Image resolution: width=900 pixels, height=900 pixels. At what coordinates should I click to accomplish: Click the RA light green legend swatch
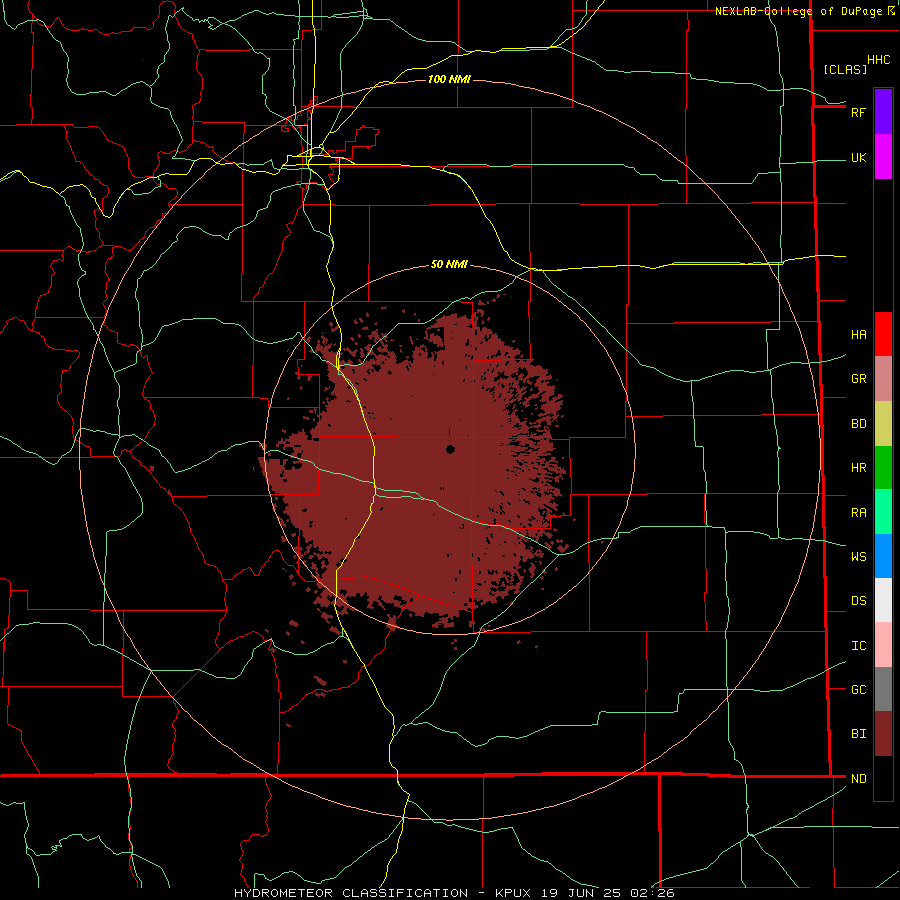pyautogui.click(x=883, y=512)
